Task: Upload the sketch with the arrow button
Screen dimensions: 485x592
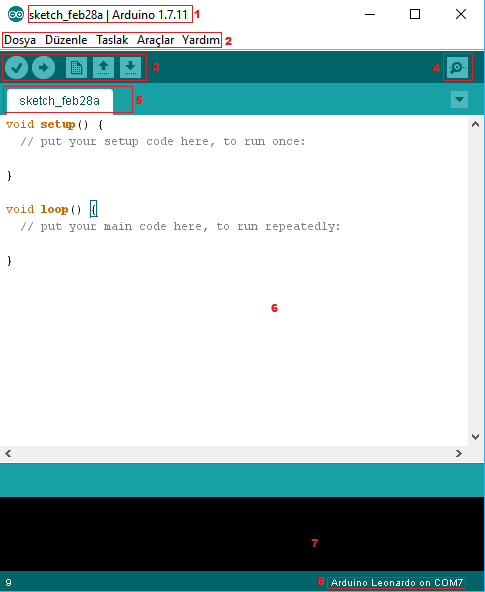Action: pos(43,68)
